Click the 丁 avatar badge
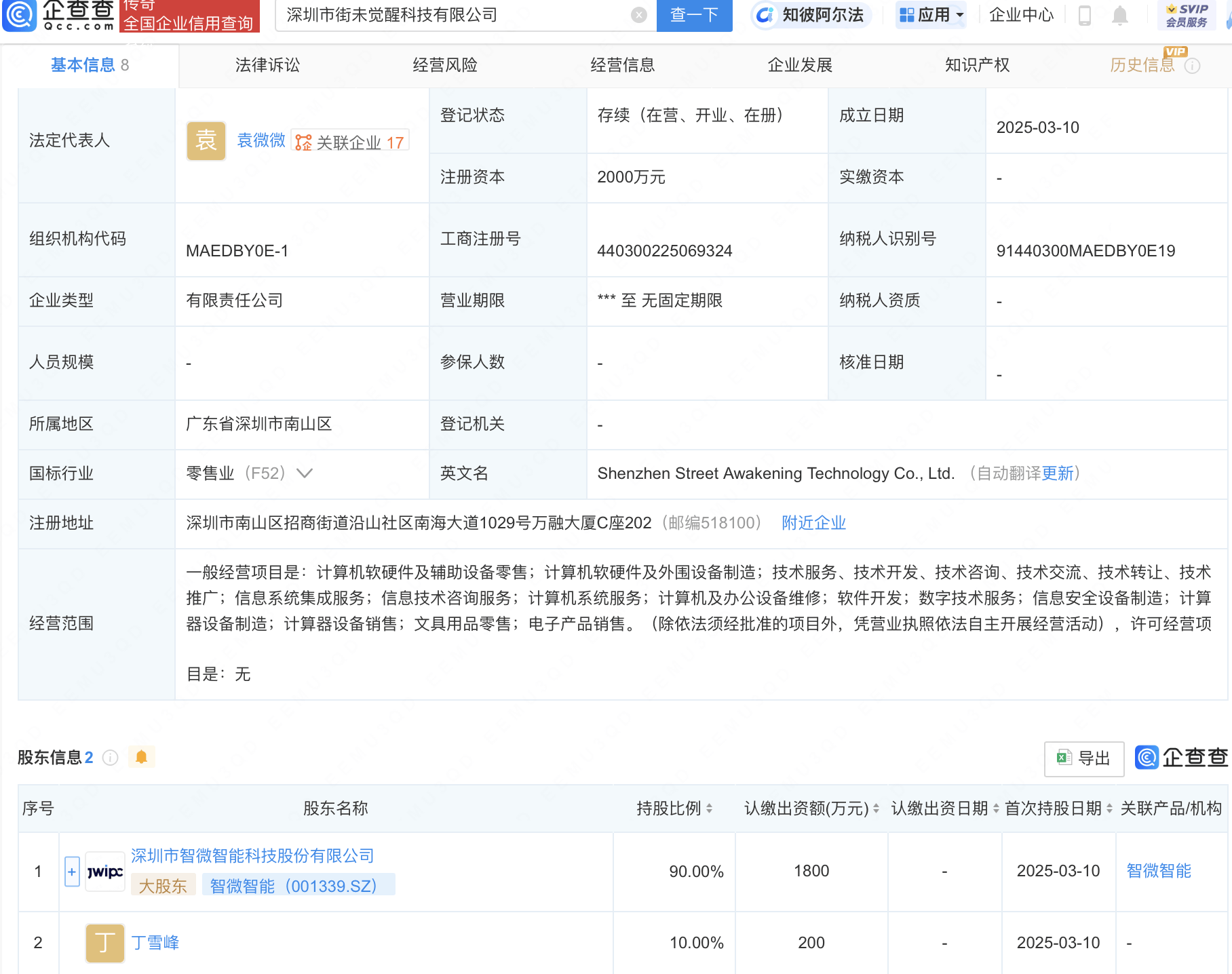This screenshot has width=1232, height=974. point(105,943)
